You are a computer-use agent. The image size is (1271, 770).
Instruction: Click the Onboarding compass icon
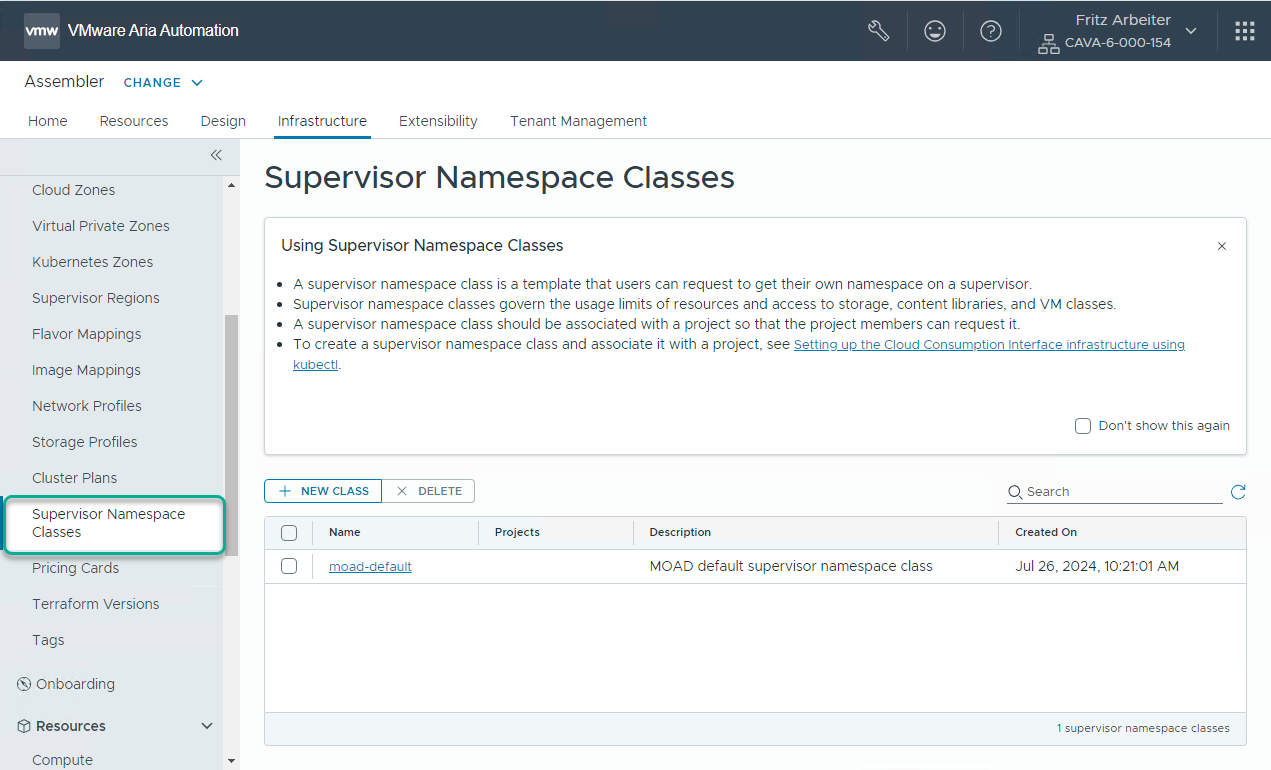click(24, 684)
